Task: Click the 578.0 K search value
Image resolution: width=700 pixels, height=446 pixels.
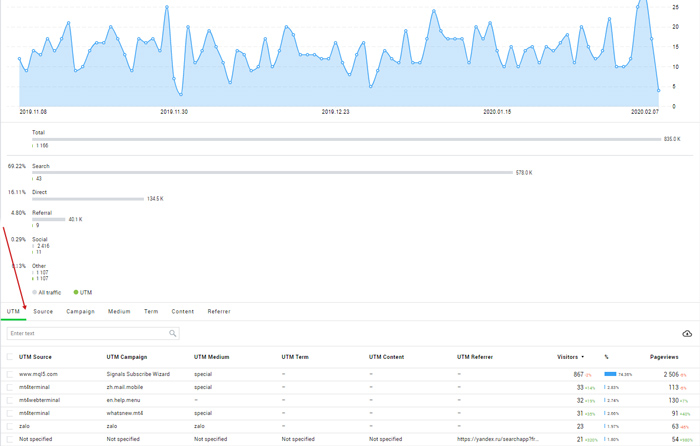Action: [x=524, y=172]
